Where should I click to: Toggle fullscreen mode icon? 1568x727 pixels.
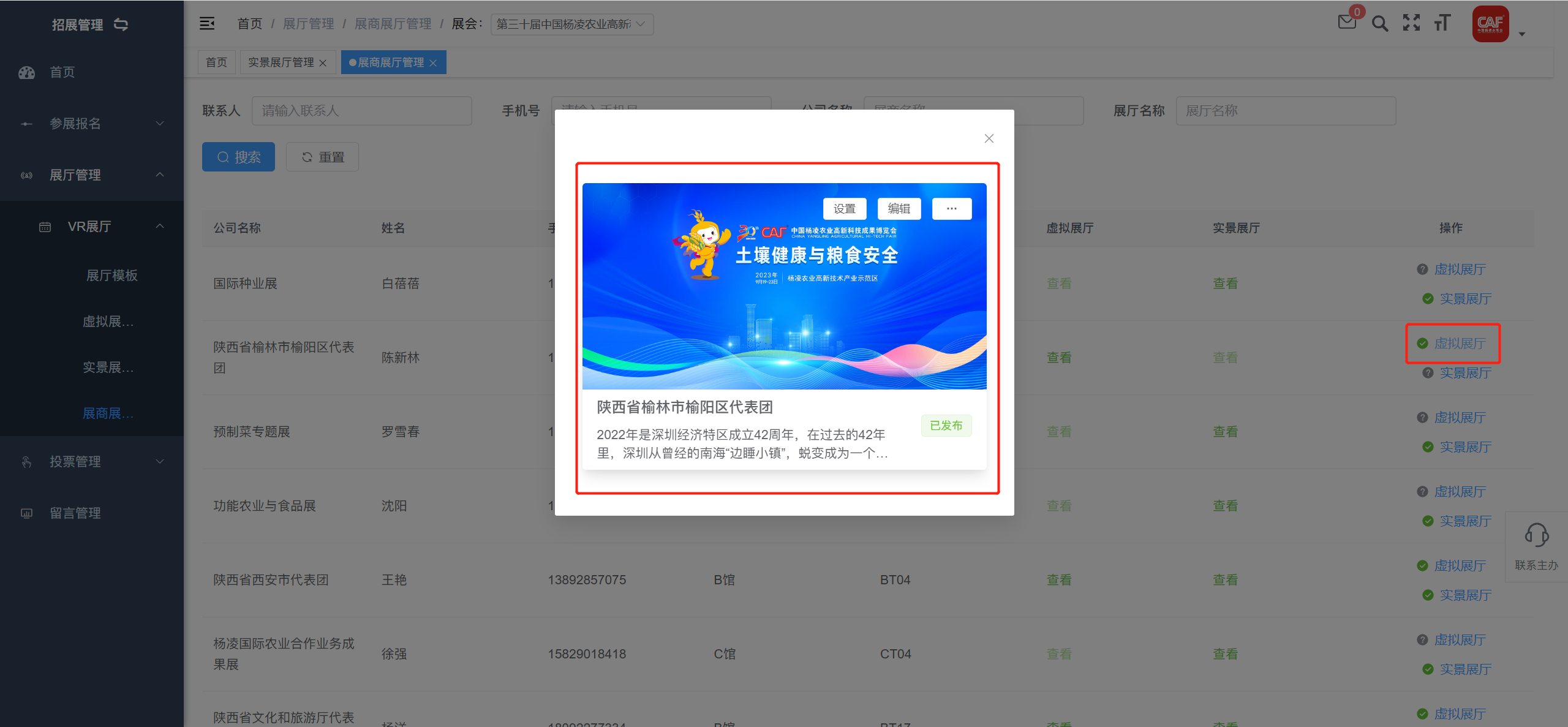tap(1411, 23)
